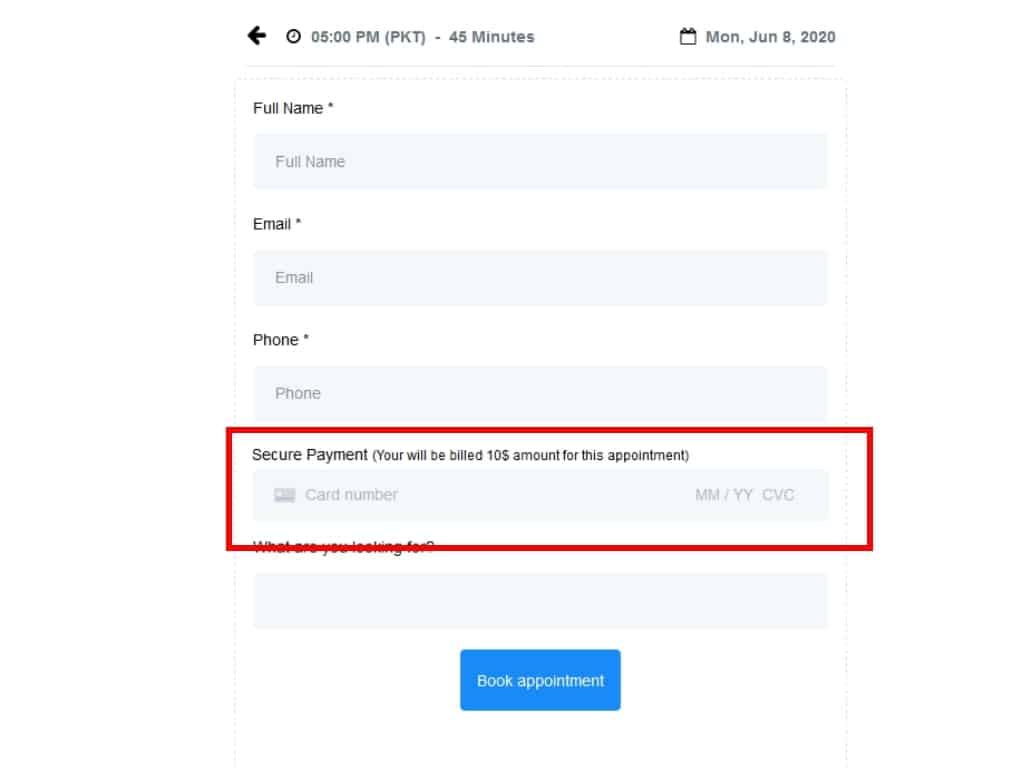Focus the 'What are you looking for' textbox
This screenshot has width=1024, height=768.
point(540,601)
